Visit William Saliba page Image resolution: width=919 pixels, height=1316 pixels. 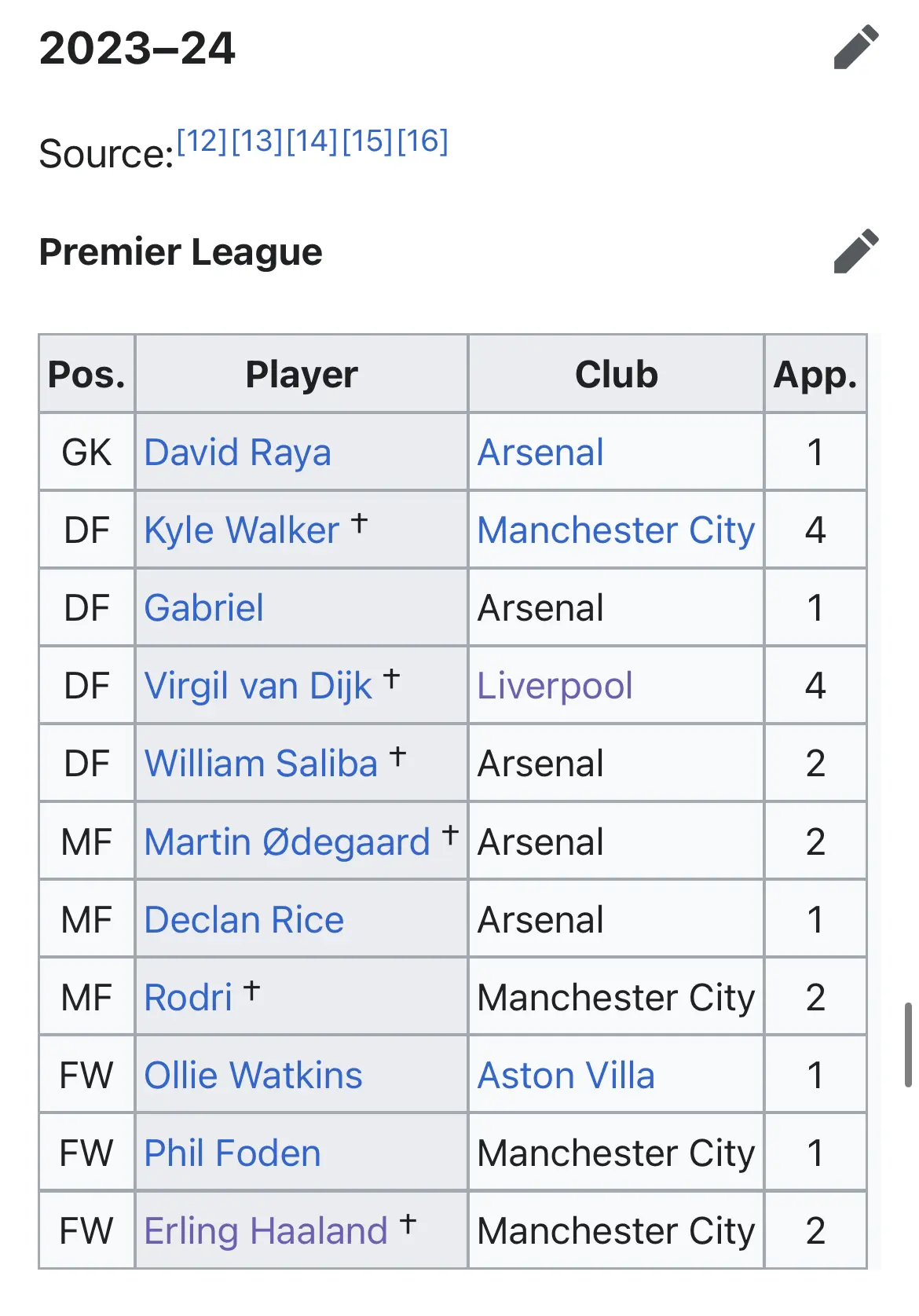(262, 764)
